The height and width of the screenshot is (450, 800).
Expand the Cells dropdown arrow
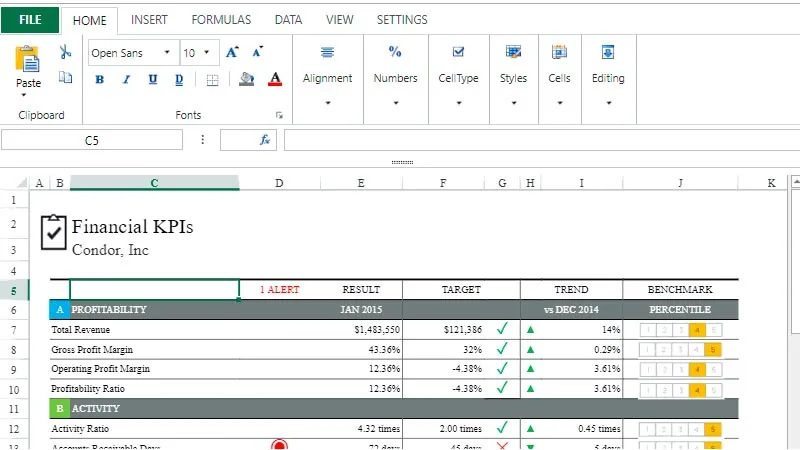[x=560, y=103]
